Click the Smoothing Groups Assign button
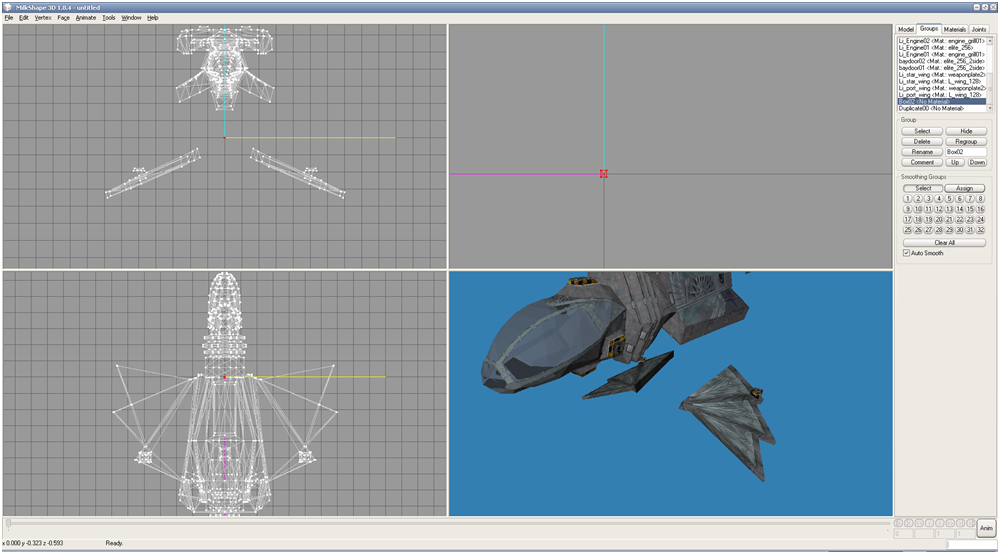 point(964,188)
